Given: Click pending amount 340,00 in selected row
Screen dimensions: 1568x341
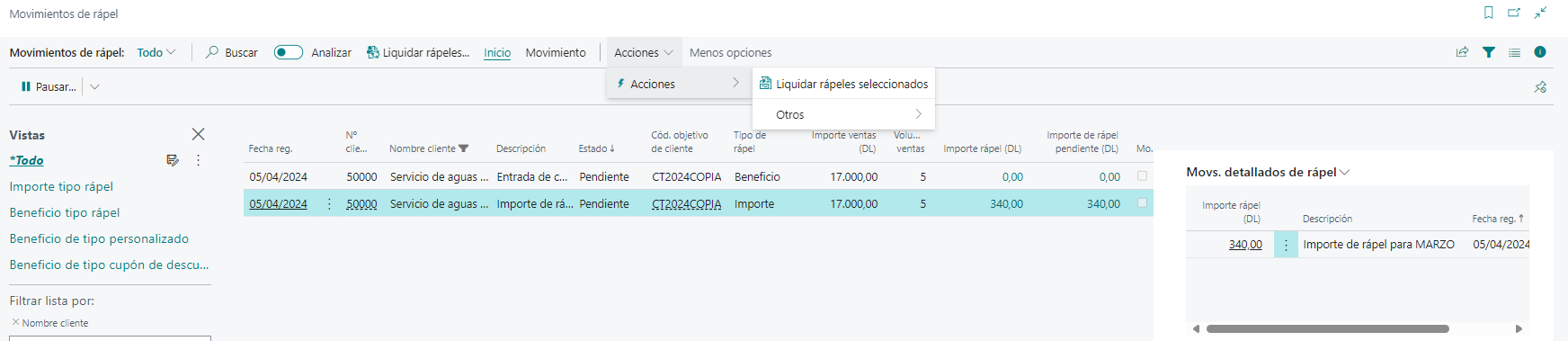Looking at the screenshot, I should pyautogui.click(x=1103, y=204).
